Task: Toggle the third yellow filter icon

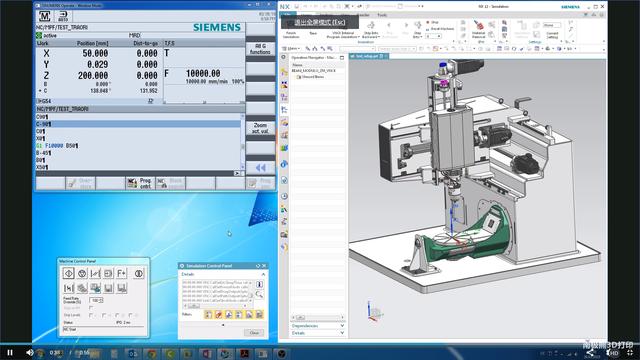Action: point(229,314)
